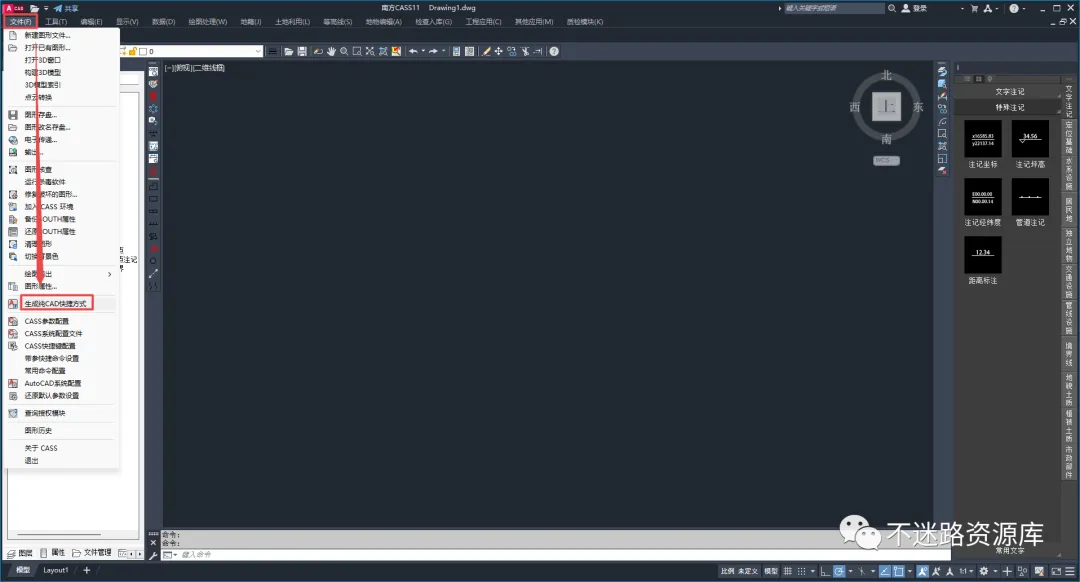Click the zoom magnifier toolbar icon
Screen dimensions: 1080x582
tap(344, 52)
